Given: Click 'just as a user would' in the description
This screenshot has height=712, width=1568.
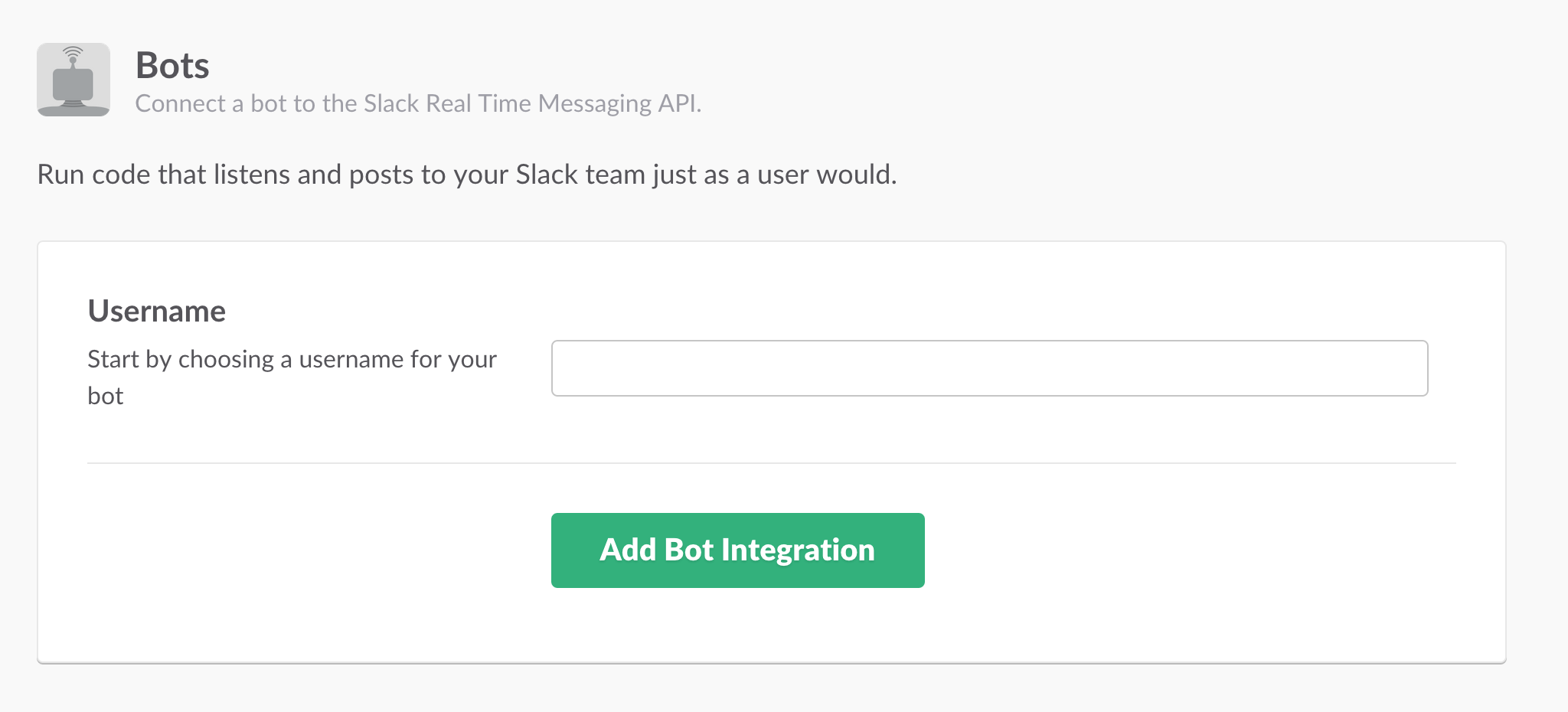Looking at the screenshot, I should point(775,175).
